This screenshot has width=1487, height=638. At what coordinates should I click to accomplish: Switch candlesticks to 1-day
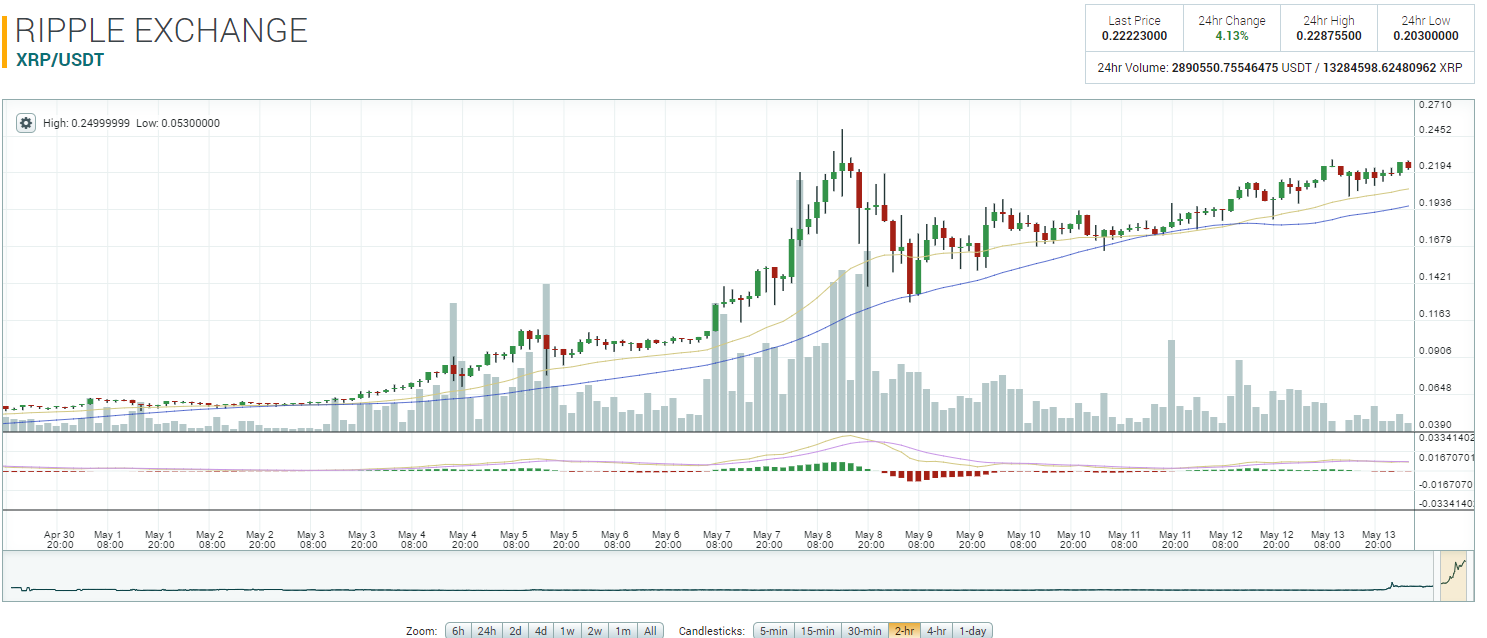(x=971, y=630)
